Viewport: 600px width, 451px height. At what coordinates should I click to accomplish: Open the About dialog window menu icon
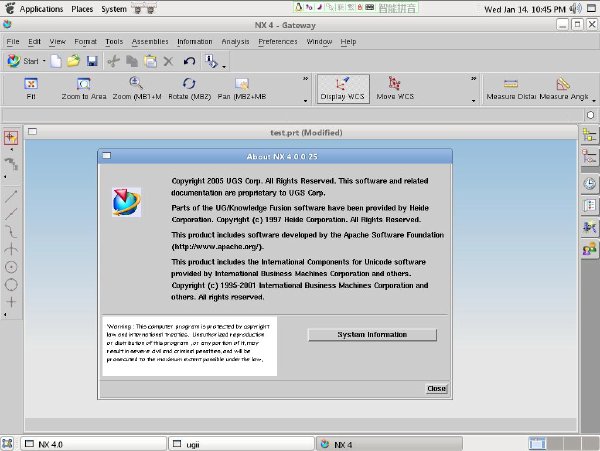coord(106,155)
